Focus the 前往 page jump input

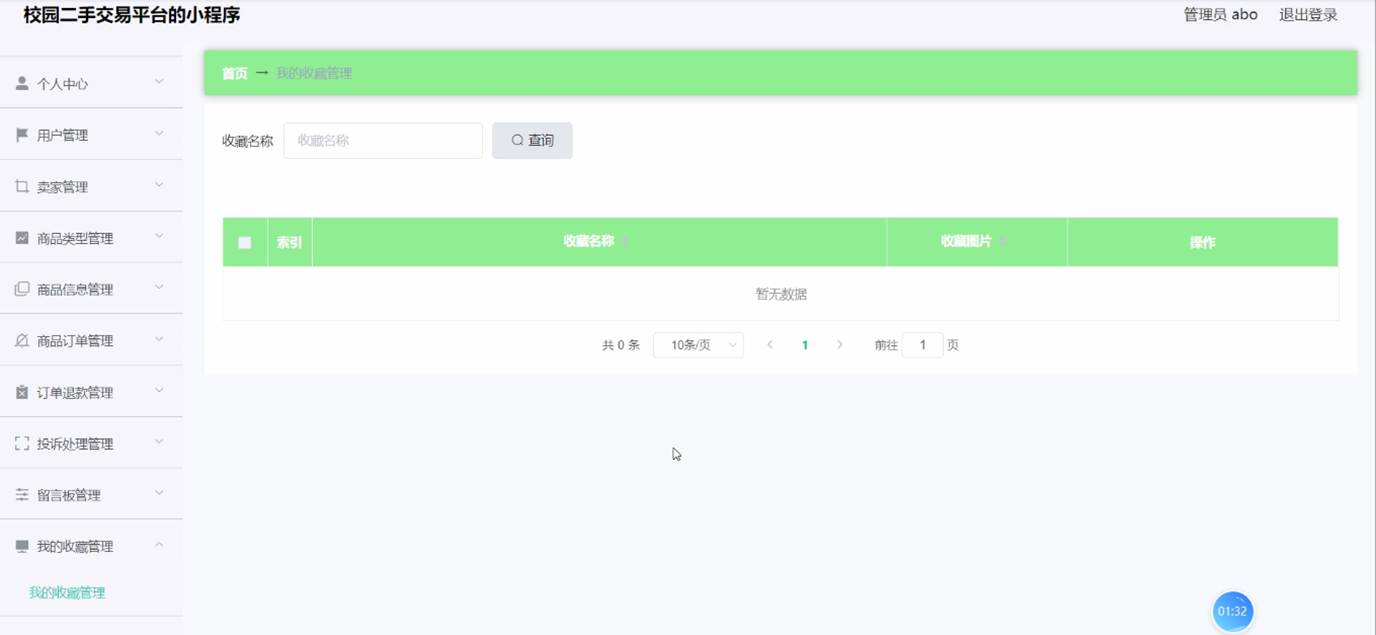pyautogui.click(x=922, y=345)
